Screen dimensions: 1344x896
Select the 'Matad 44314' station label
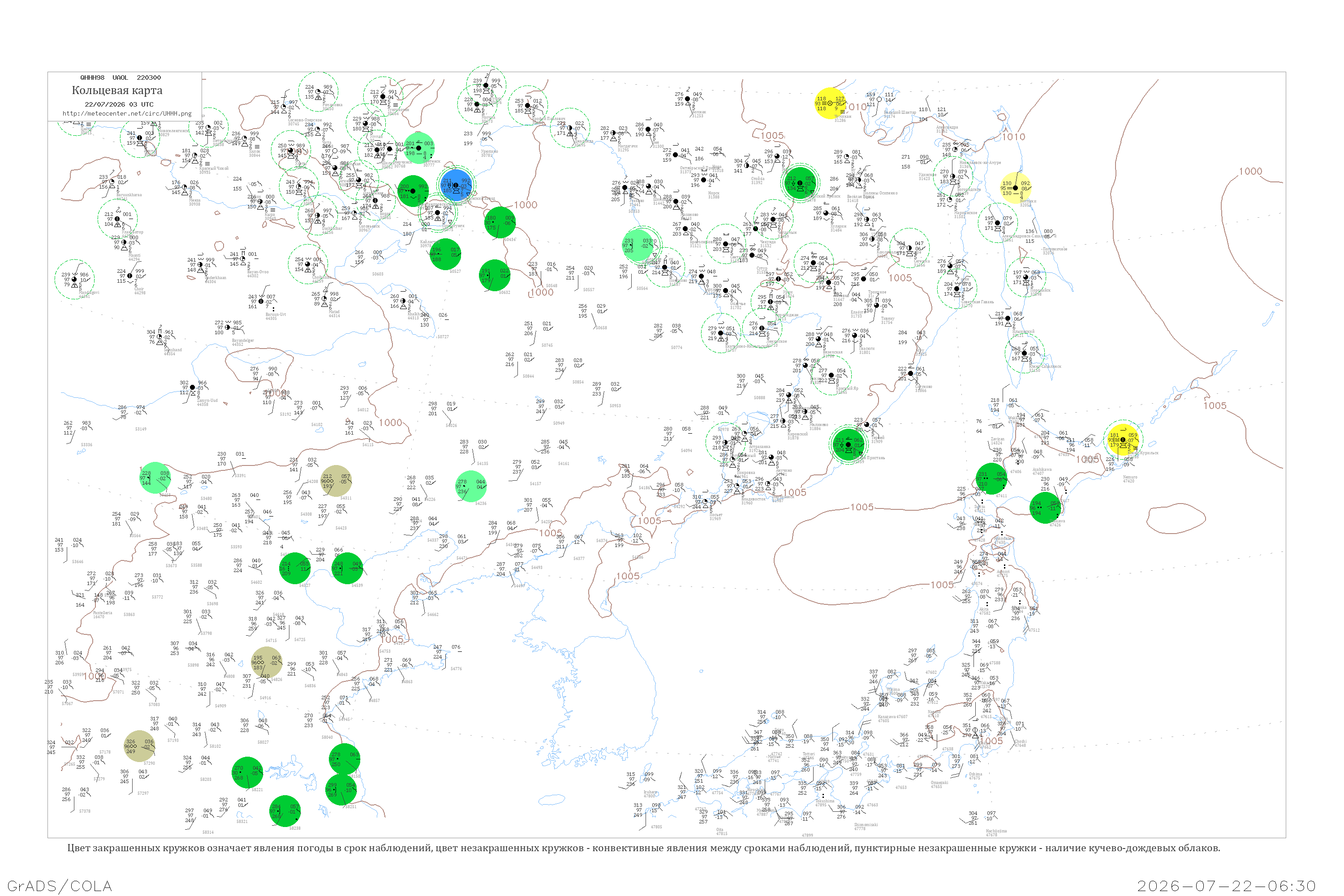334,314
